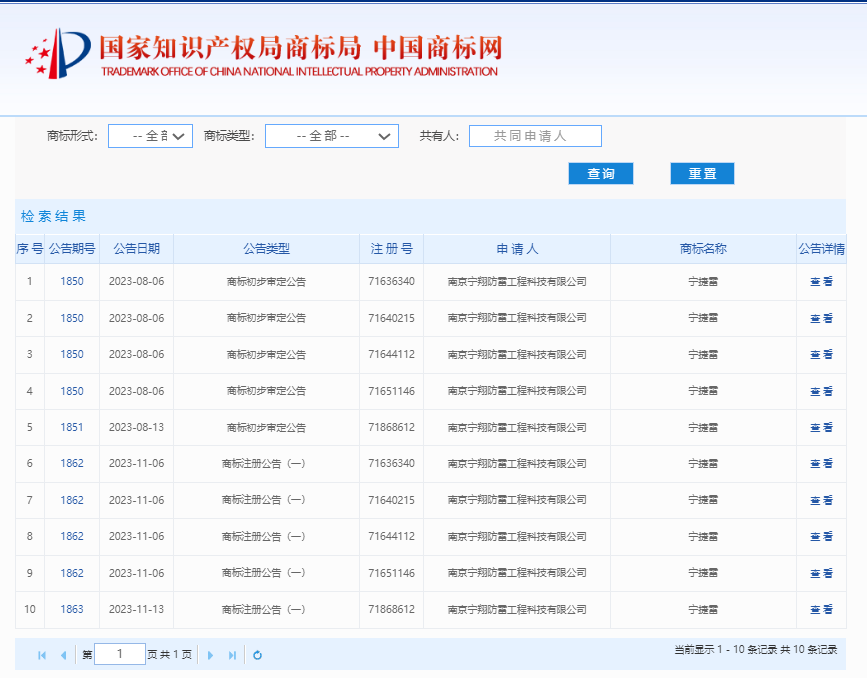The width and height of the screenshot is (867, 678).
Task: Open issue 1850 link in row 2
Action: pos(72,319)
